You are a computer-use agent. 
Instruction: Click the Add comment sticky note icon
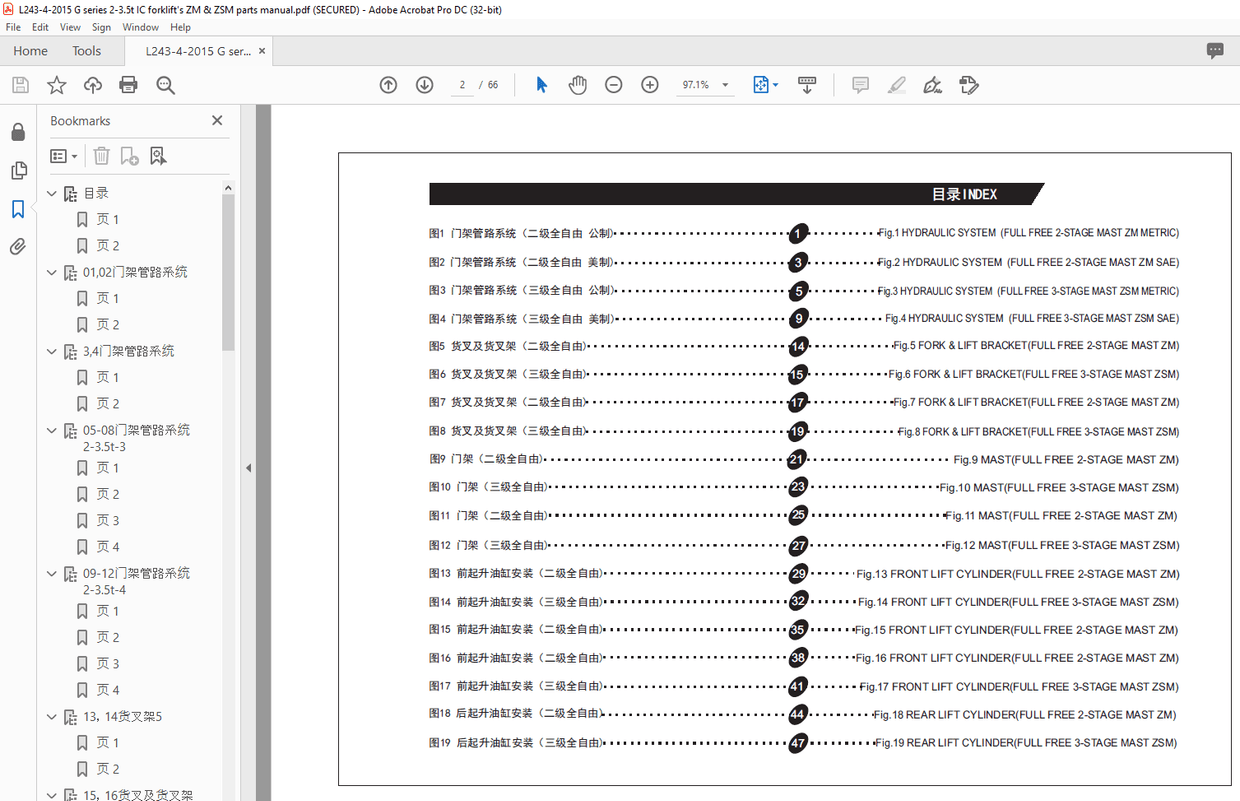(860, 85)
